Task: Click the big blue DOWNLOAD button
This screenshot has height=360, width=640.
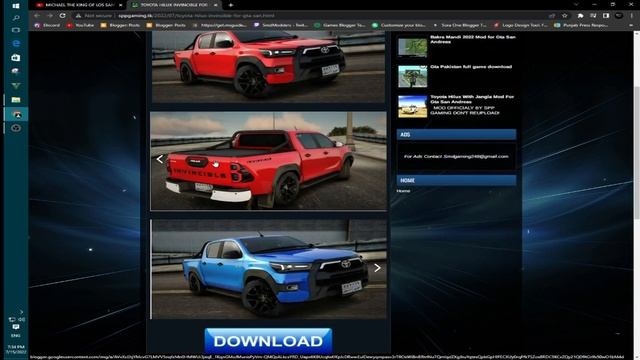Action: pyautogui.click(x=268, y=341)
